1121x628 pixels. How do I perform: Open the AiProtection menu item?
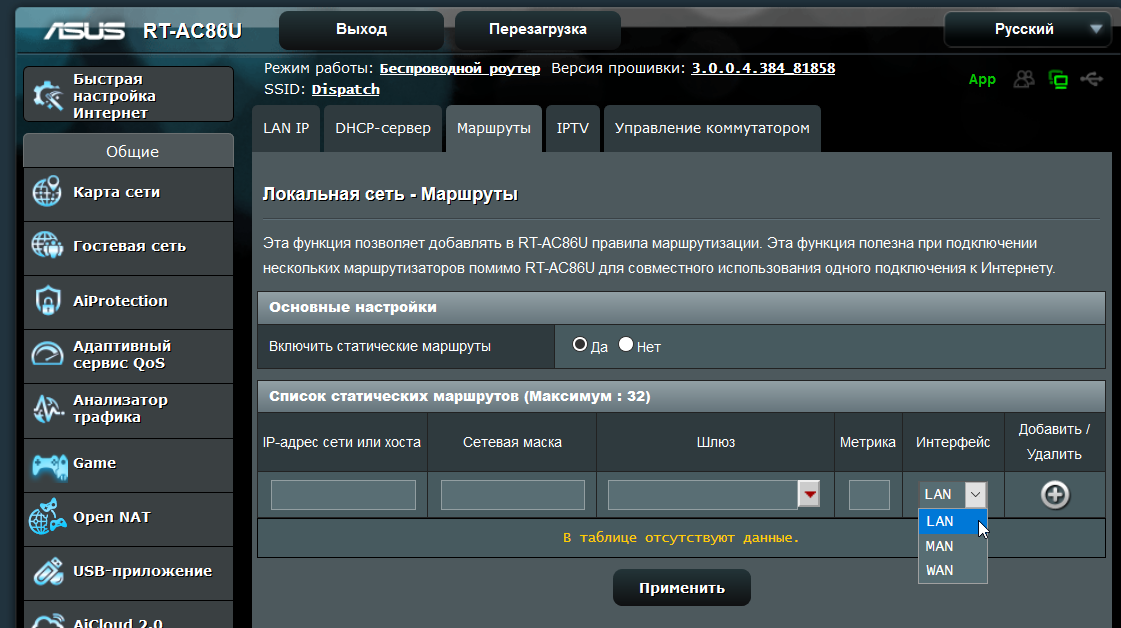coord(129,302)
